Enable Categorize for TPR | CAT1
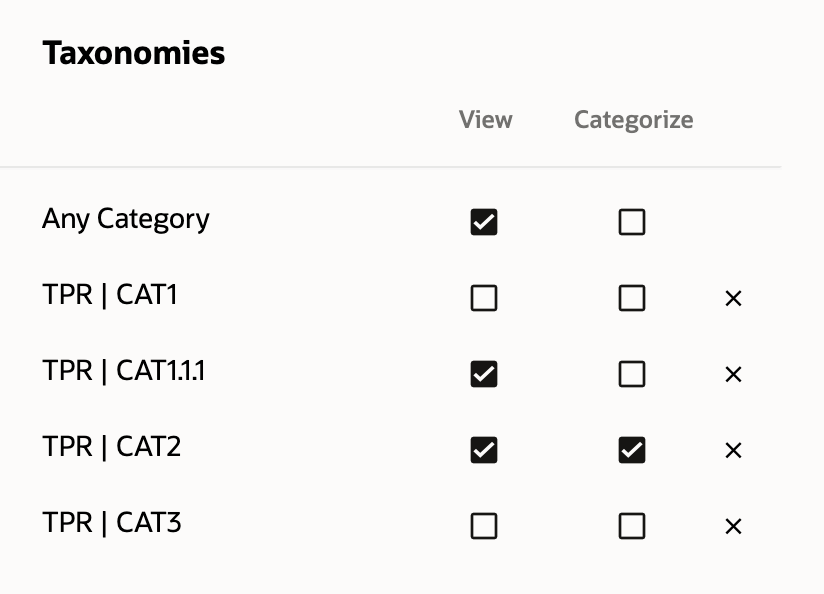This screenshot has width=824, height=594. pos(632,298)
